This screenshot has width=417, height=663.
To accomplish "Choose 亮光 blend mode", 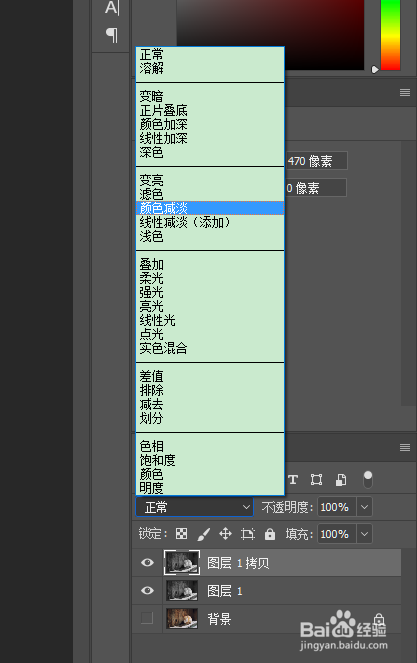I will click(210, 306).
